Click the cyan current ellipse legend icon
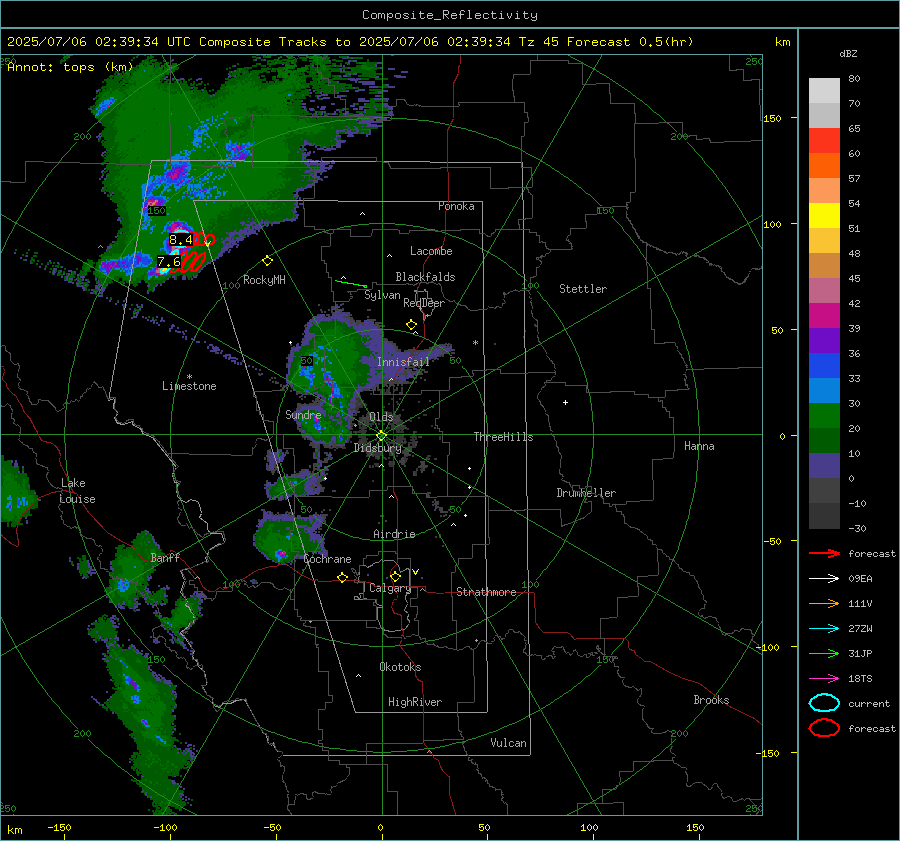 824,703
